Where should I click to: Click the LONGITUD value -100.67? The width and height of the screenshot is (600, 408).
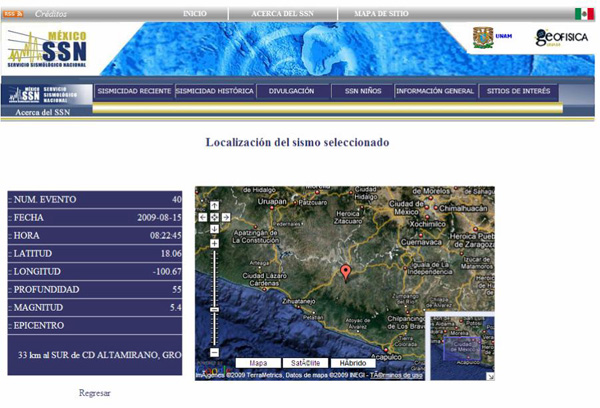pyautogui.click(x=167, y=271)
